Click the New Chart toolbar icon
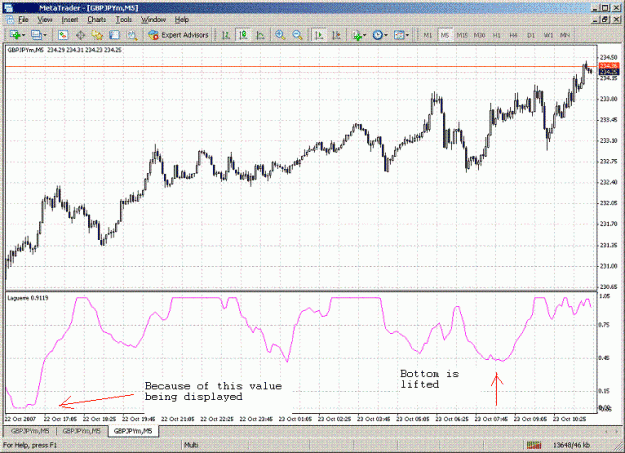 tap(17, 35)
